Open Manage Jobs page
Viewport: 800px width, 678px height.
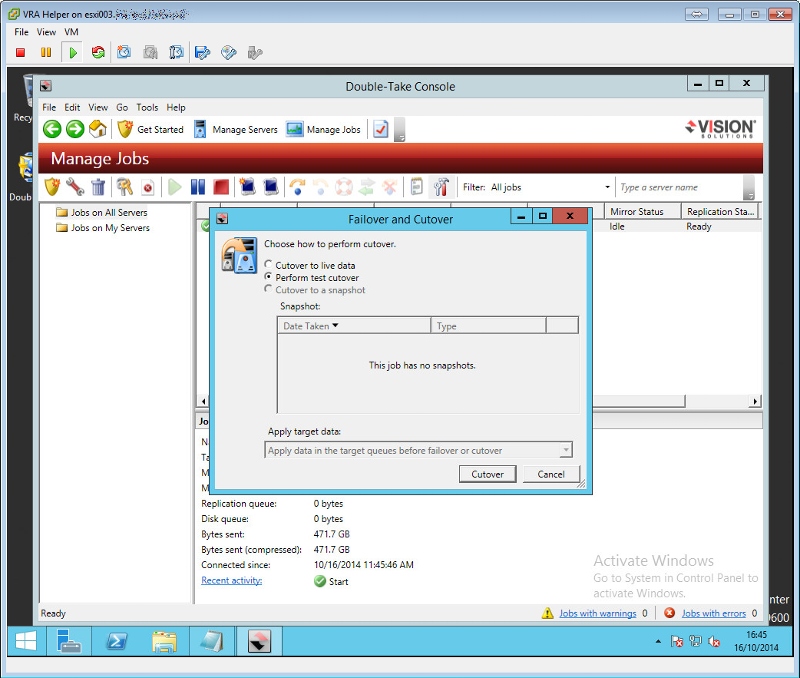(323, 130)
